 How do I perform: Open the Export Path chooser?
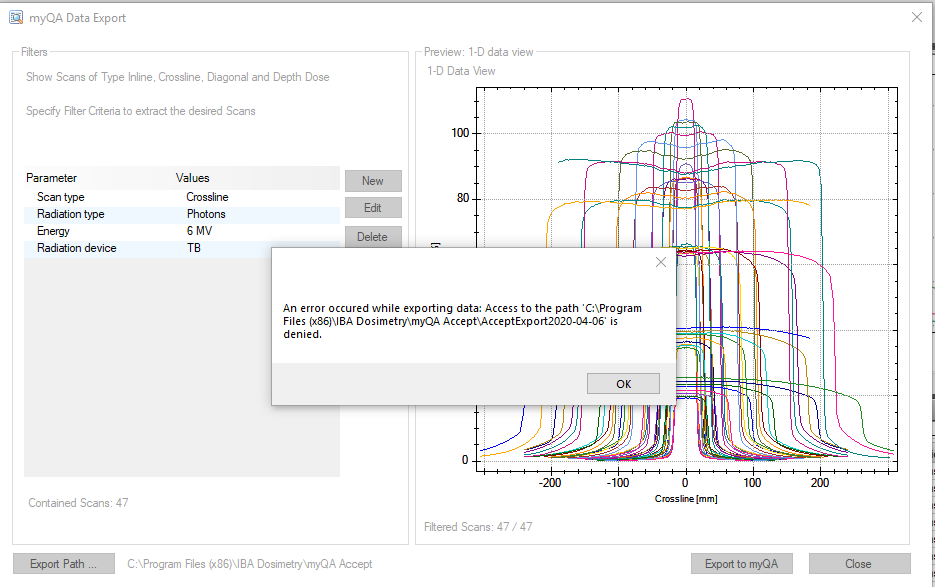pos(64,564)
